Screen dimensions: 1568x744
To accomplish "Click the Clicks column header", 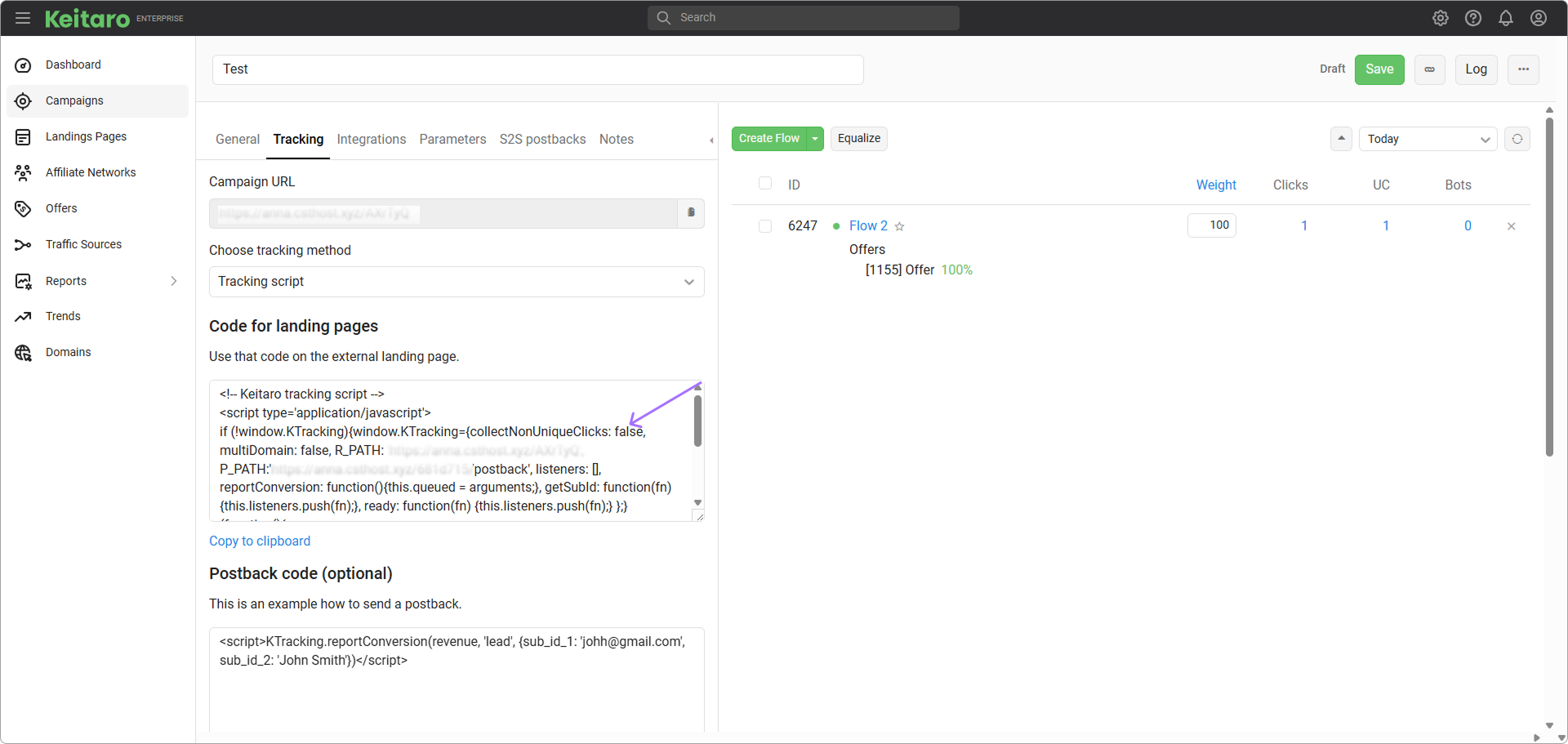I will [x=1290, y=185].
